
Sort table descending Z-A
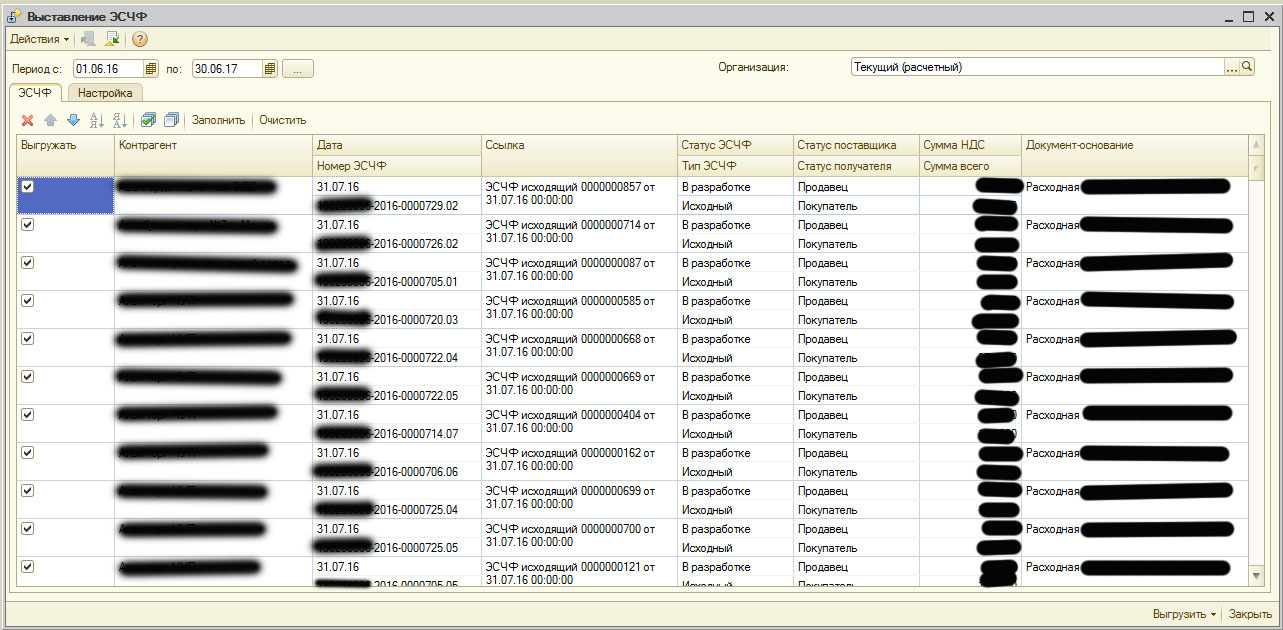120,120
